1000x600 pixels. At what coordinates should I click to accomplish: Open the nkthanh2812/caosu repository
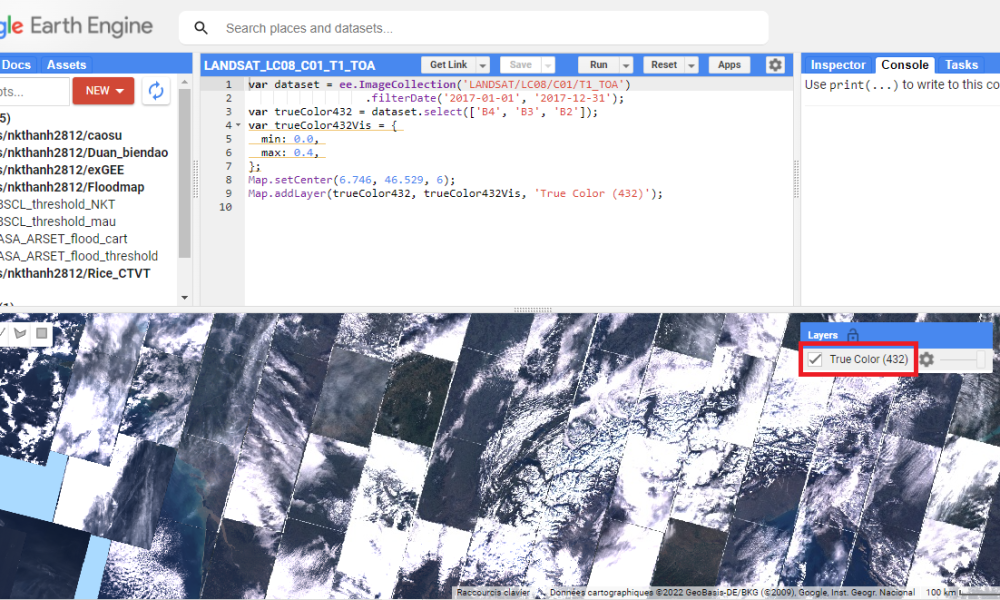tap(61, 135)
